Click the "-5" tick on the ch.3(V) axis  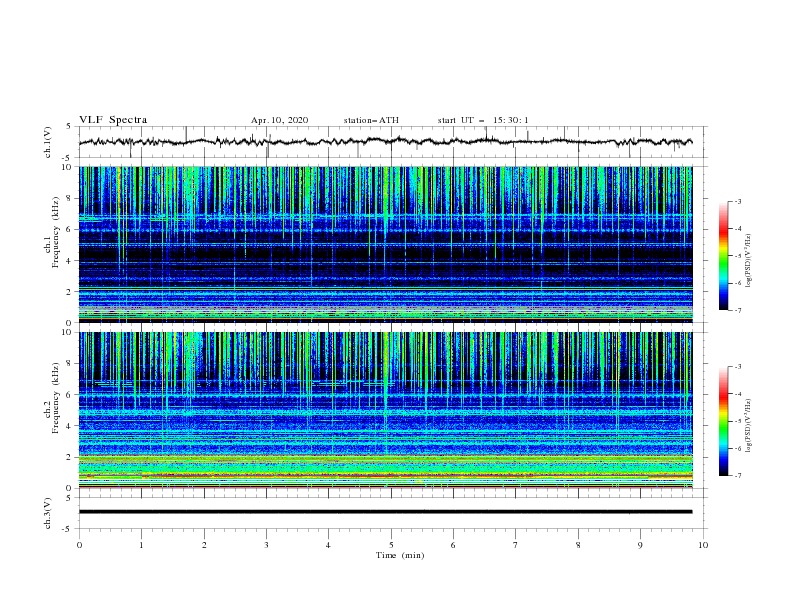[68, 529]
